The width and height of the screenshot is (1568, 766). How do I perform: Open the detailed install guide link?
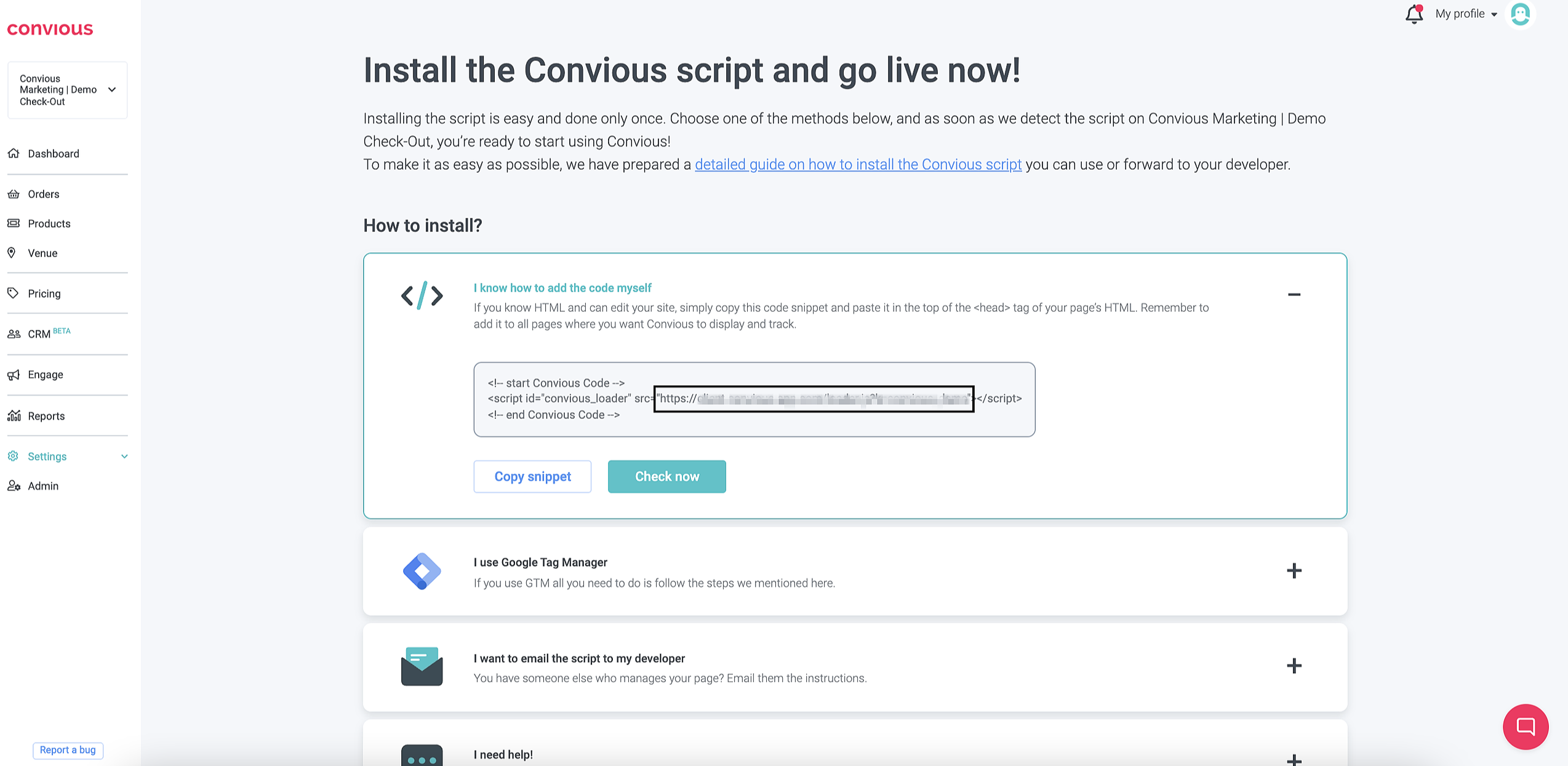click(858, 165)
